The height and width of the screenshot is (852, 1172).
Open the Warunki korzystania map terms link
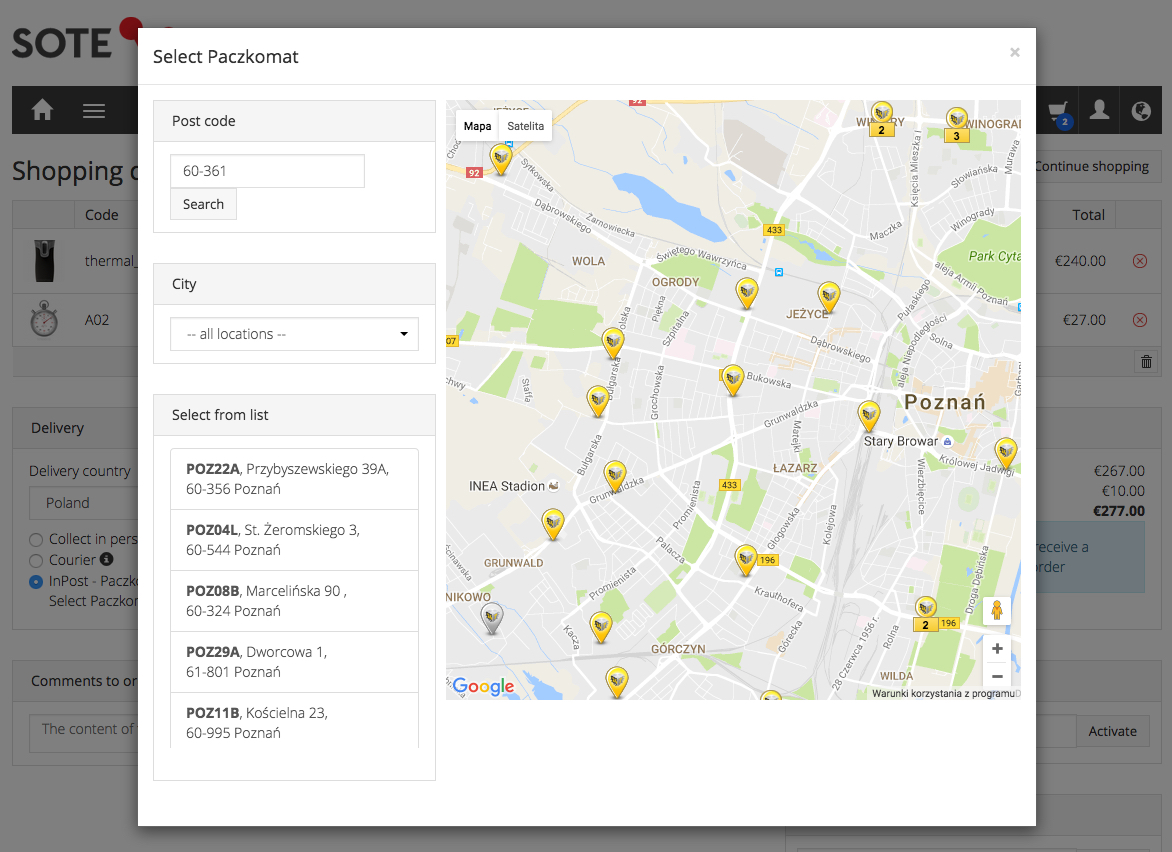[x=945, y=694]
